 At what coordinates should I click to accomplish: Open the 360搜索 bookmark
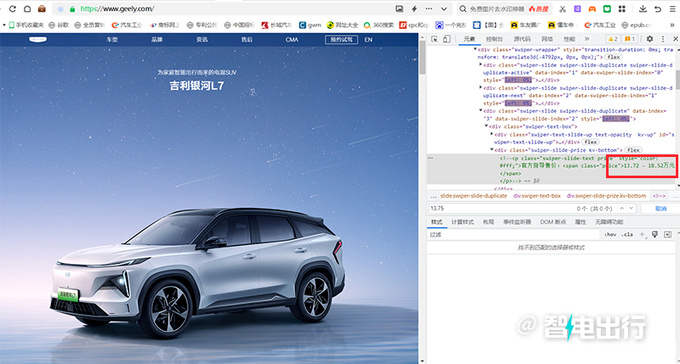[x=379, y=25]
